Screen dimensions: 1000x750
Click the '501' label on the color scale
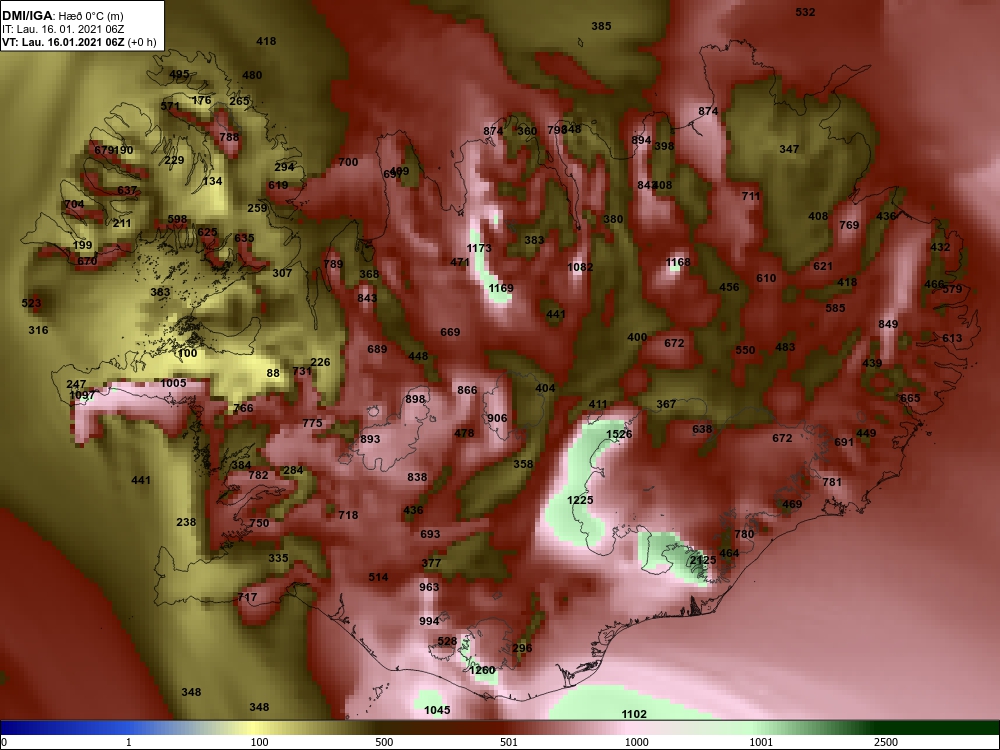[x=508, y=742]
